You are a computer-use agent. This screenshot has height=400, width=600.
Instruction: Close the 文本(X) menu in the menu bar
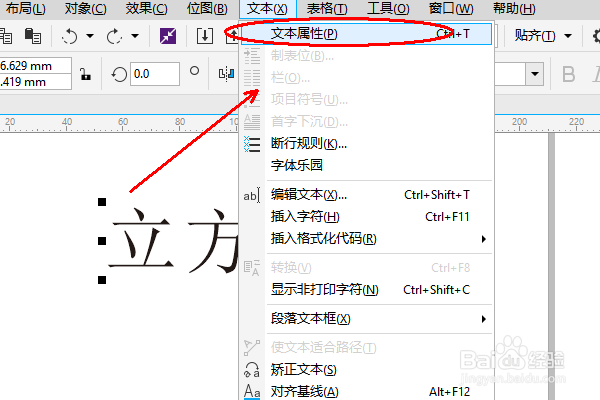click(267, 8)
